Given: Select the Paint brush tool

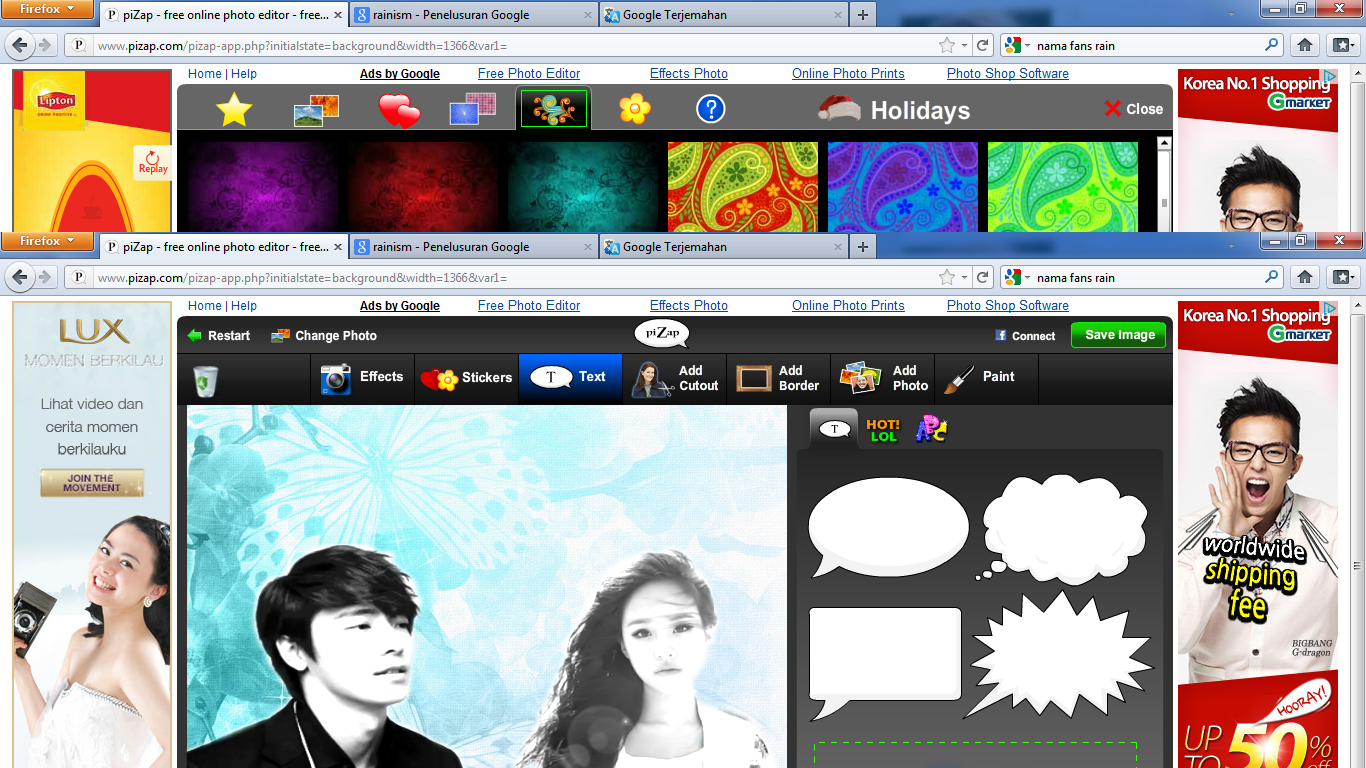Looking at the screenshot, I should [x=986, y=378].
